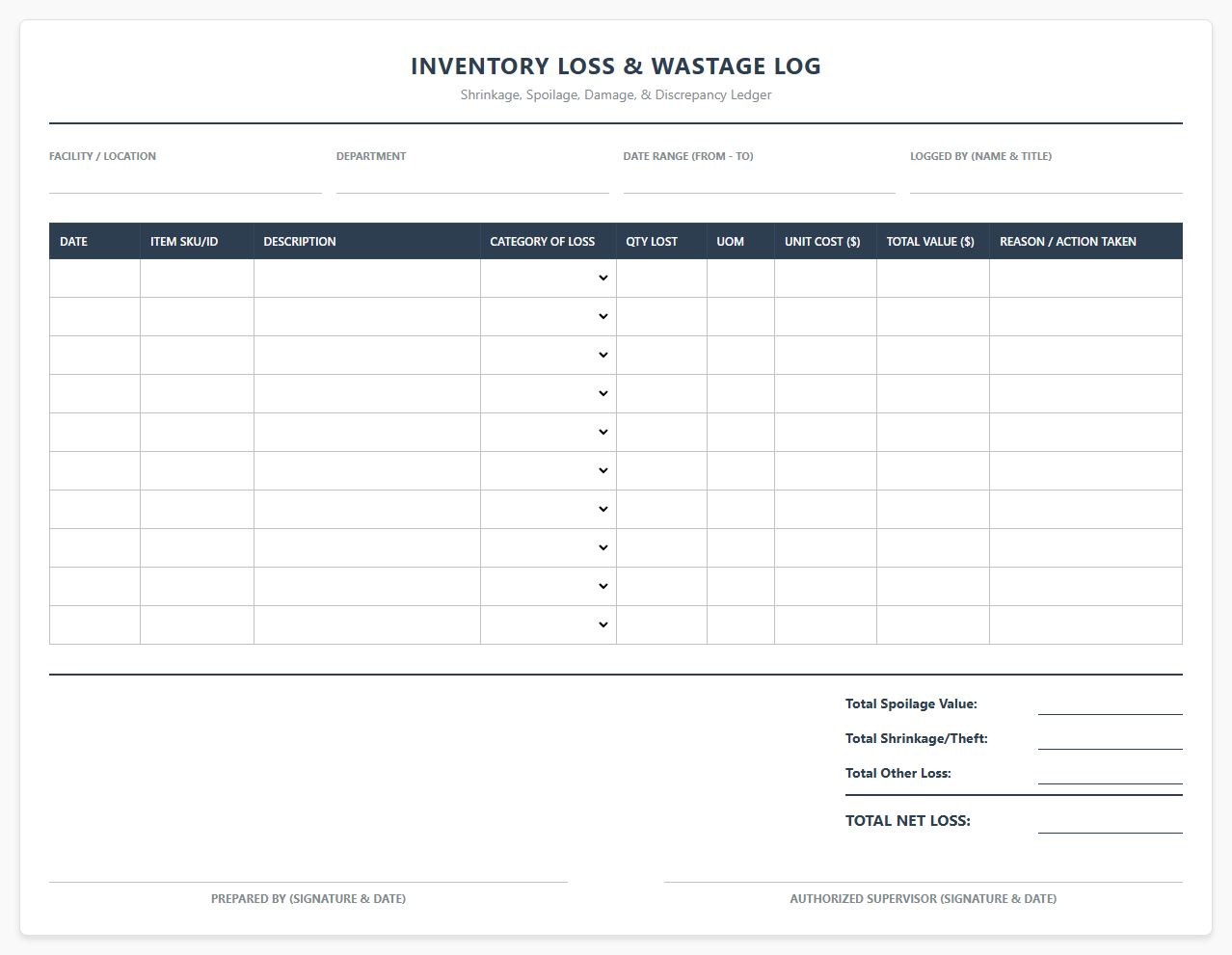
Task: Open Category of Loss dropdown in eighth row
Action: coord(549,548)
